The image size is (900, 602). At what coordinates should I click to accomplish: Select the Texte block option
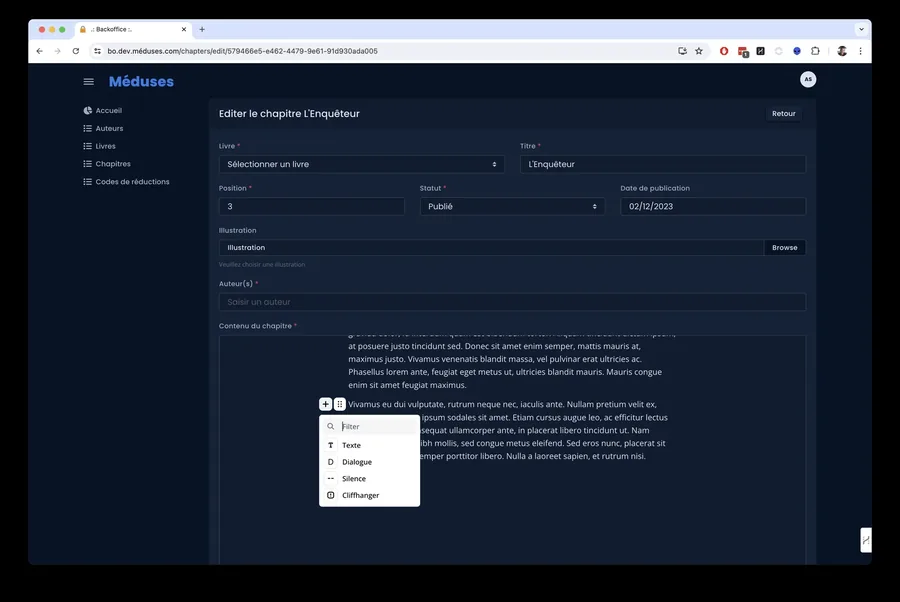370,445
